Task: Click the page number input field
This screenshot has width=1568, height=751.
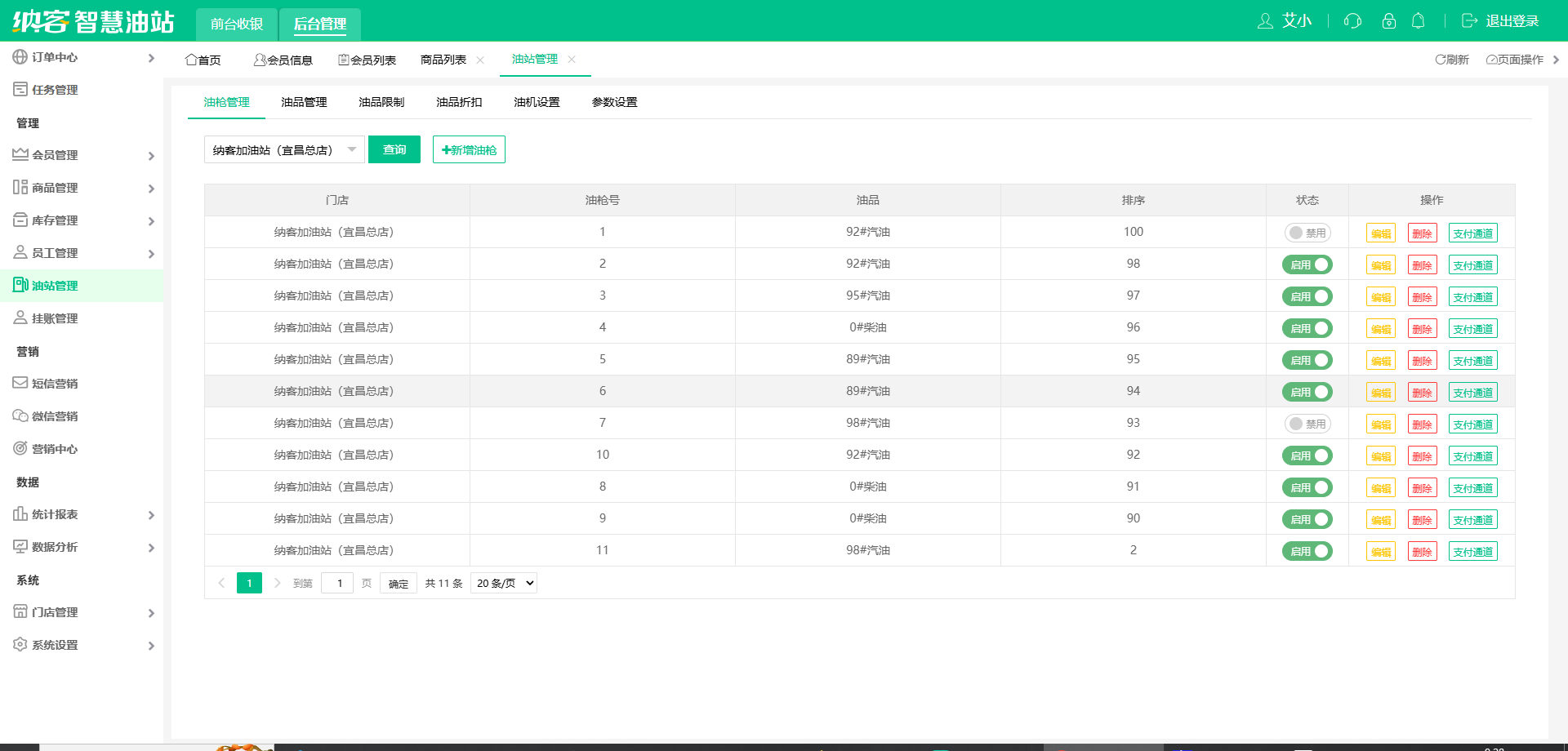Action: [337, 583]
